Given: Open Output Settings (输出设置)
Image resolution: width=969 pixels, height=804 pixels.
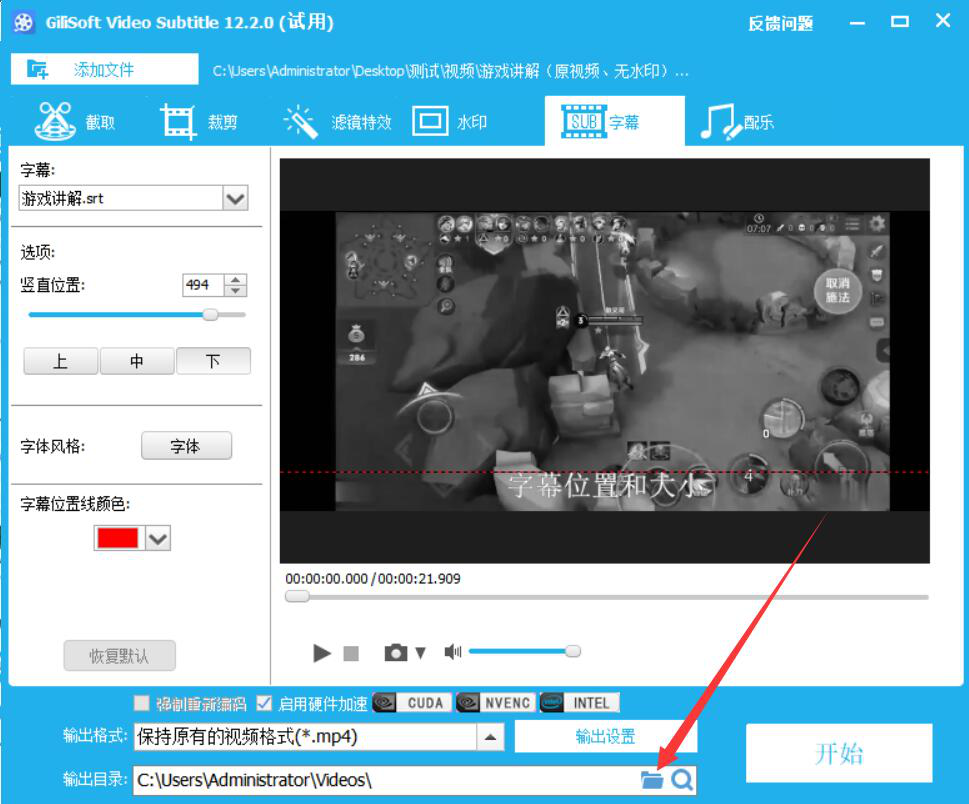Looking at the screenshot, I should tap(606, 736).
